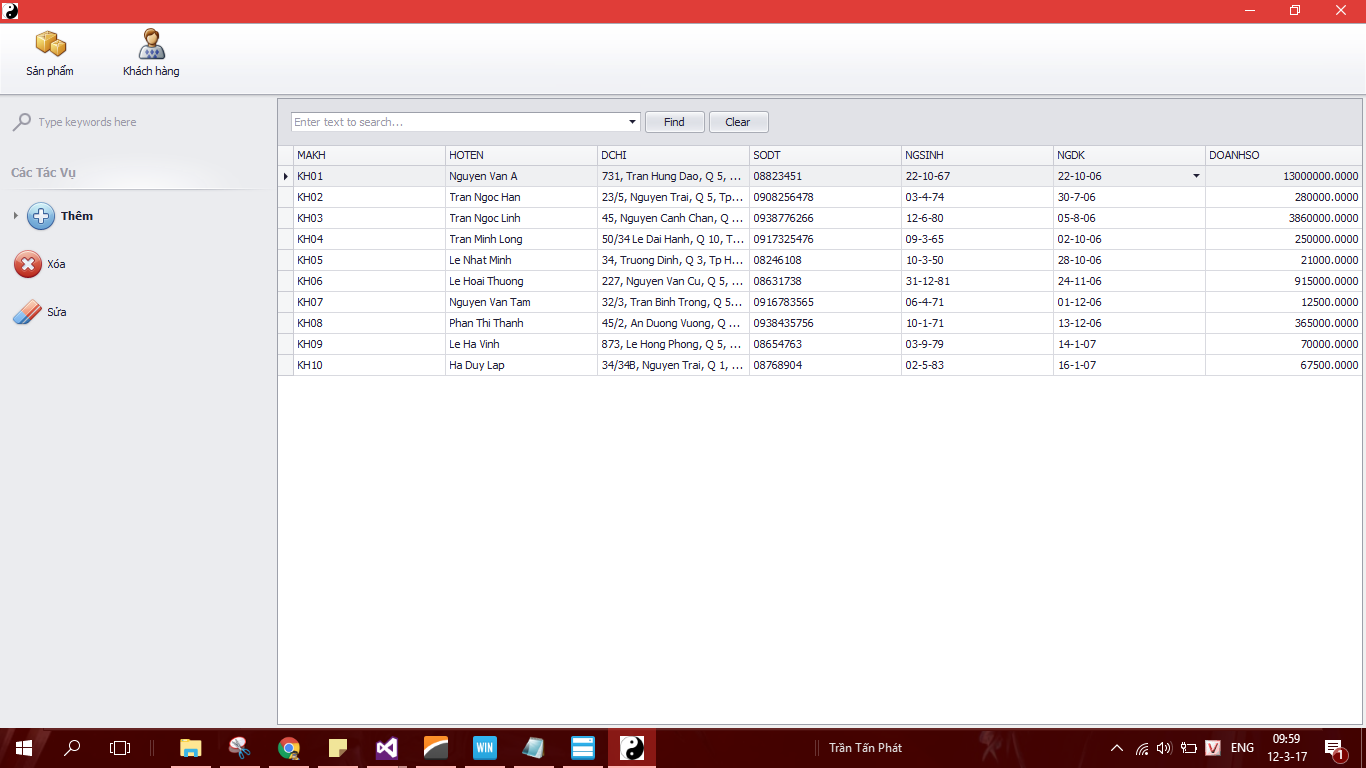The height and width of the screenshot is (768, 1366).
Task: Open File Explorer from the taskbar
Action: pos(190,748)
